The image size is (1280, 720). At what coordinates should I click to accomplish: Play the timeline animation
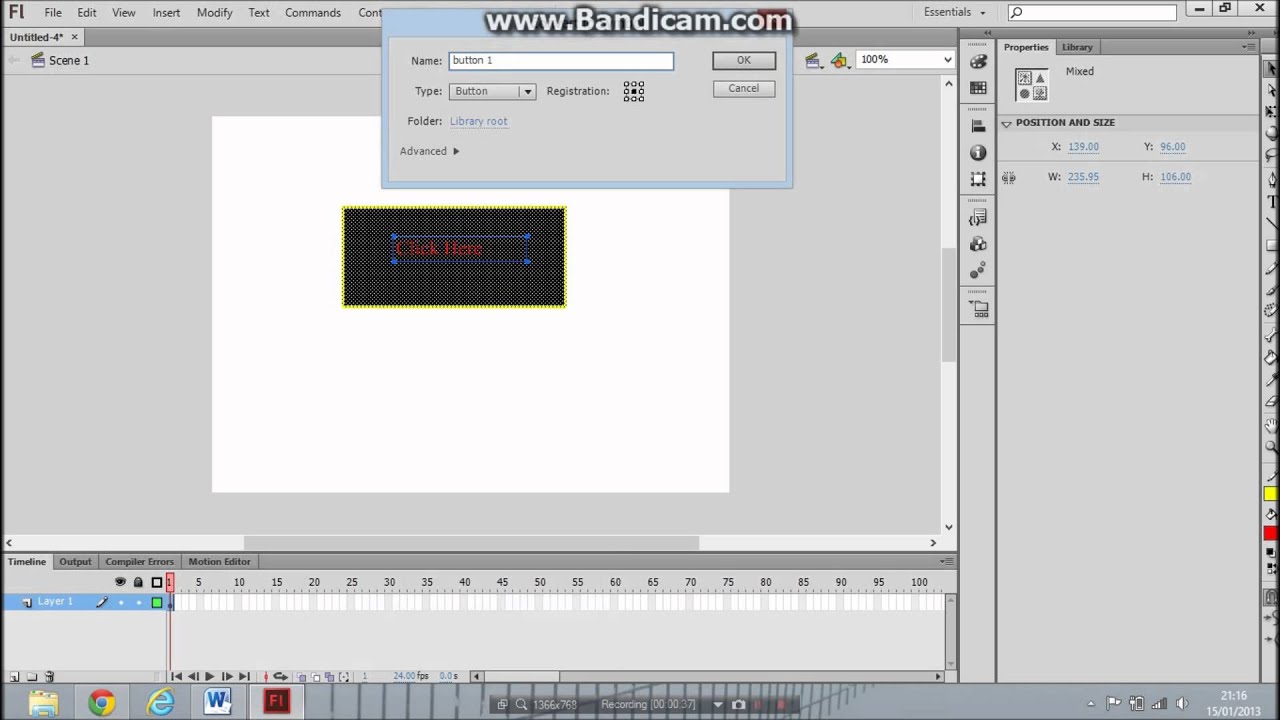(209, 677)
